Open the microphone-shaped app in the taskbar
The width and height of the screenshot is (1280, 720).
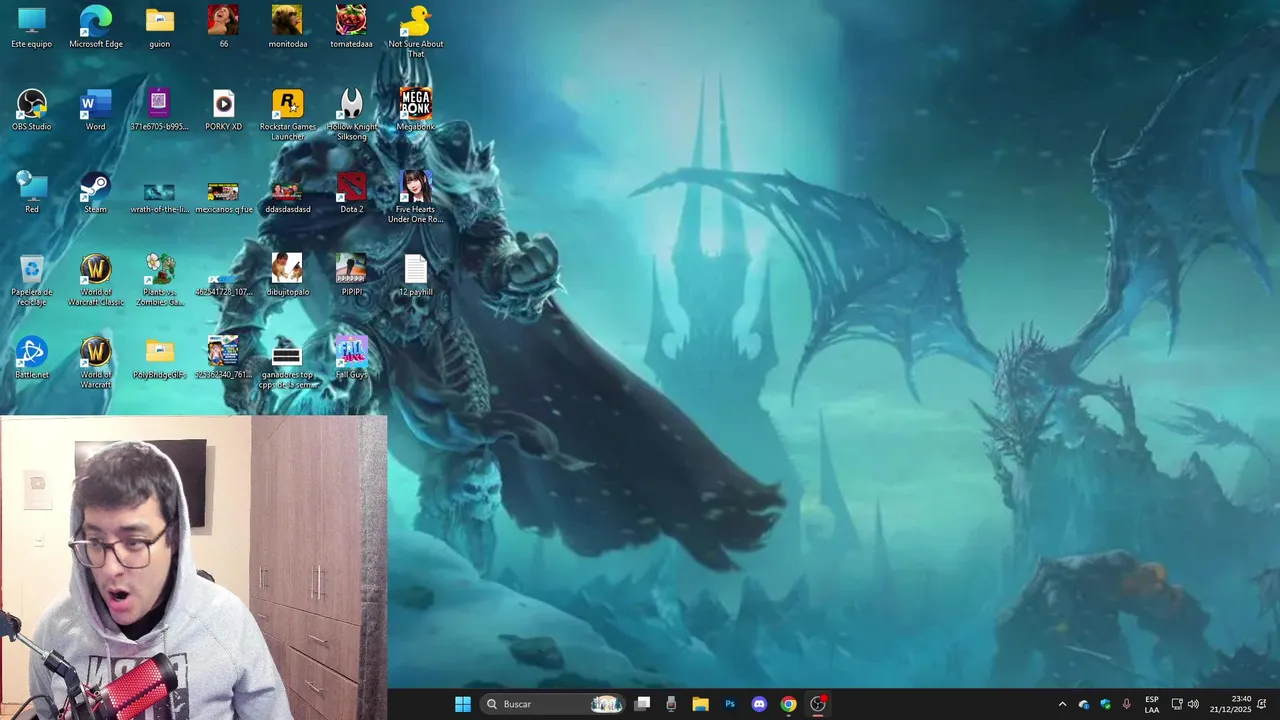click(671, 704)
